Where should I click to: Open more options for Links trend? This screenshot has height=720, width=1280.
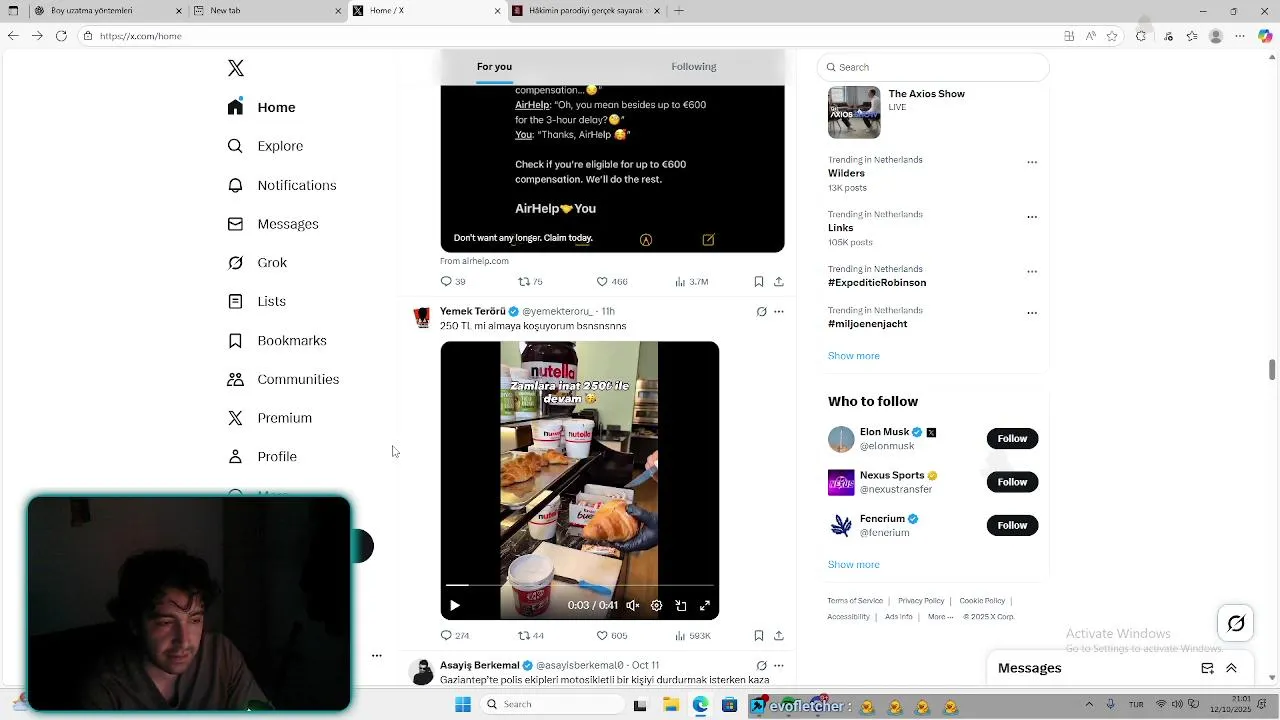tap(1032, 217)
